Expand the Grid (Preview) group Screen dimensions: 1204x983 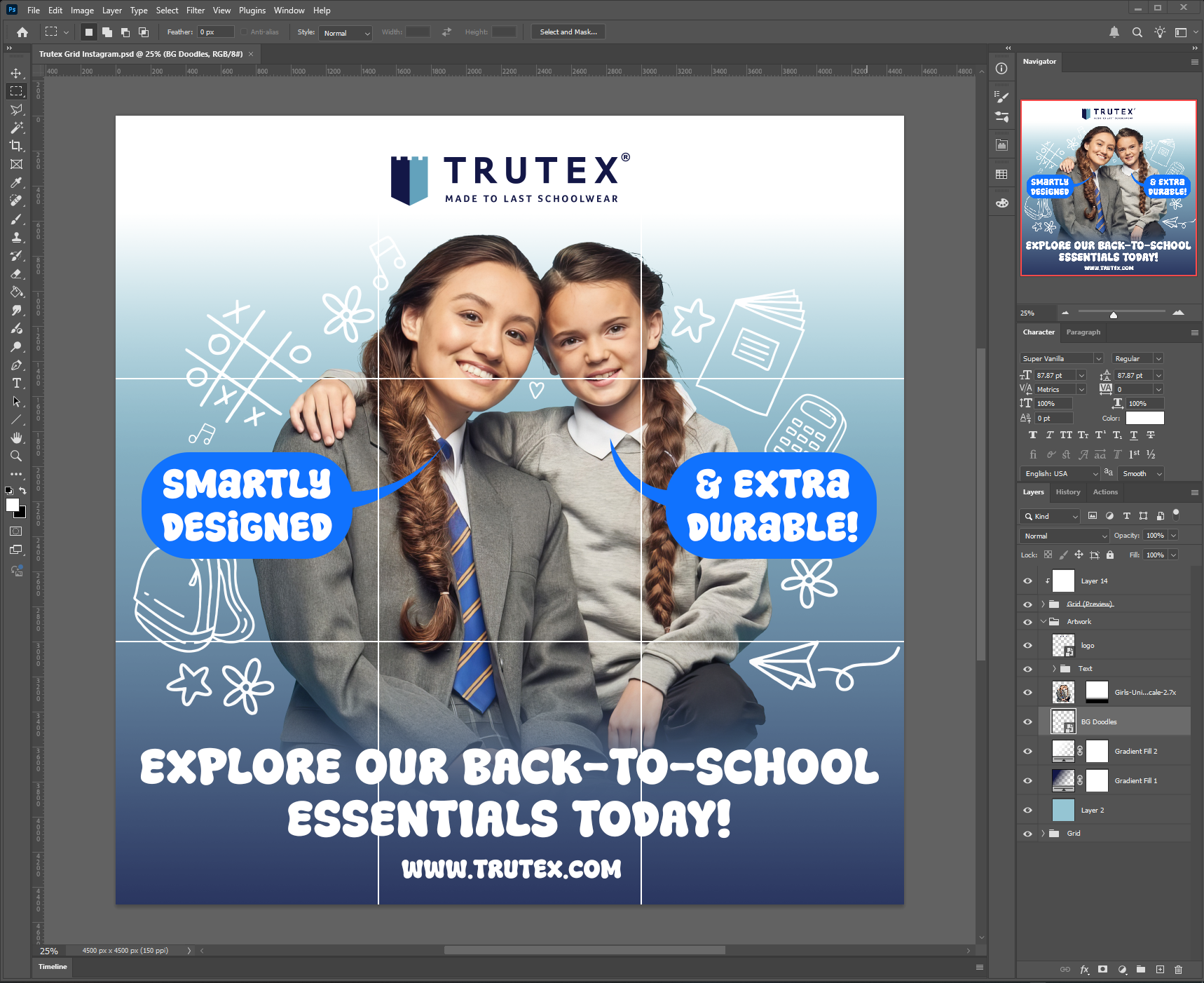1043,604
